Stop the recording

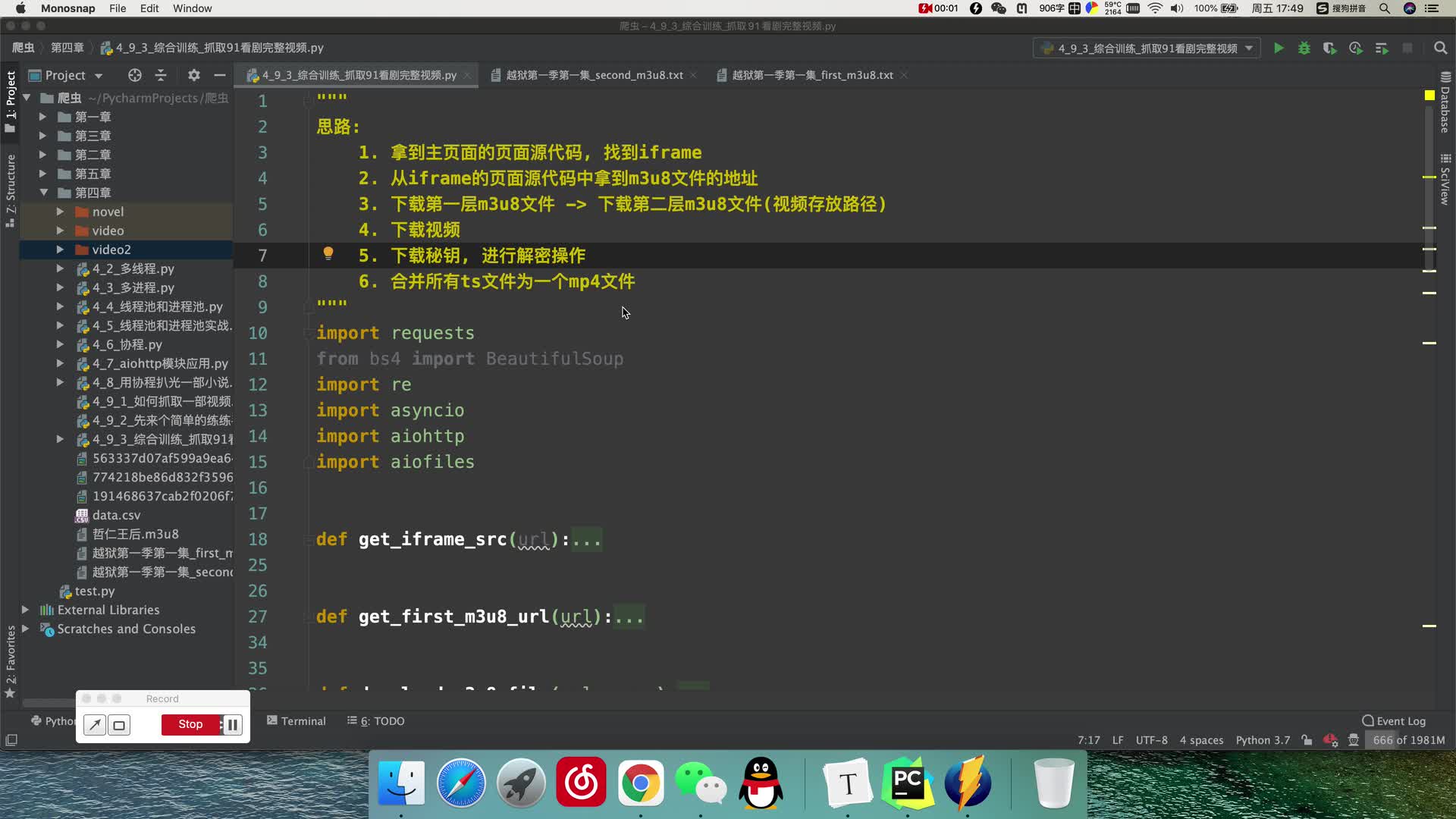[190, 725]
